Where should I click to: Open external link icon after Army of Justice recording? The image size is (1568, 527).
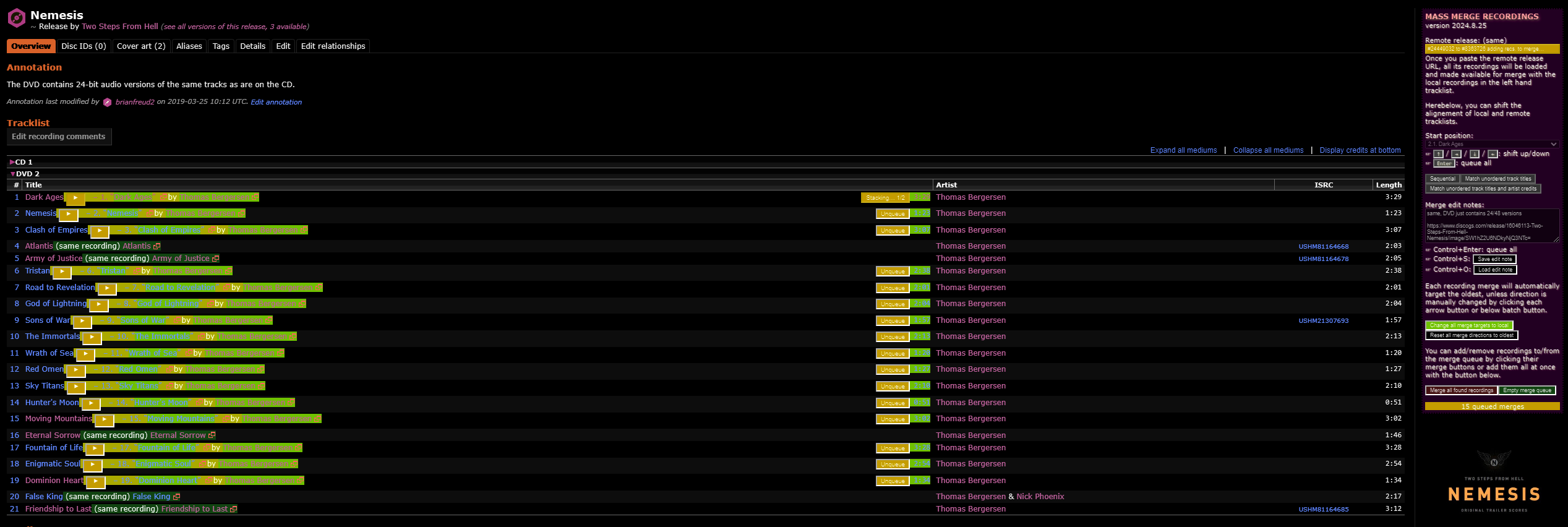pyautogui.click(x=215, y=259)
